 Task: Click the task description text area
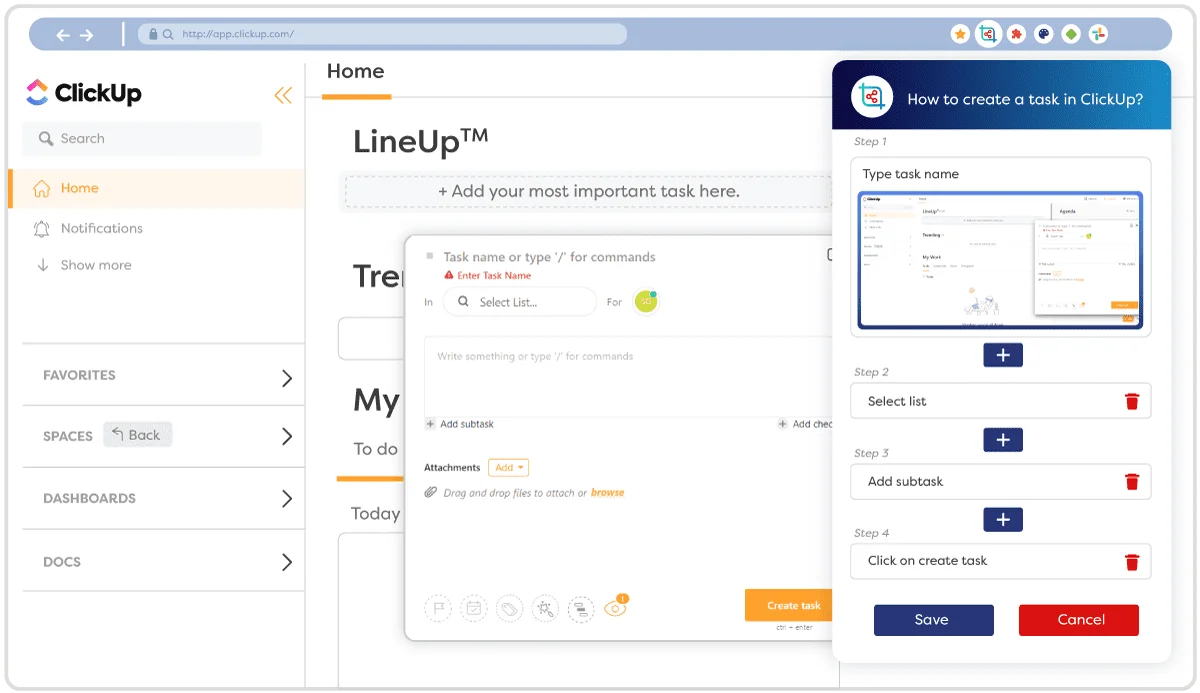[x=628, y=376]
